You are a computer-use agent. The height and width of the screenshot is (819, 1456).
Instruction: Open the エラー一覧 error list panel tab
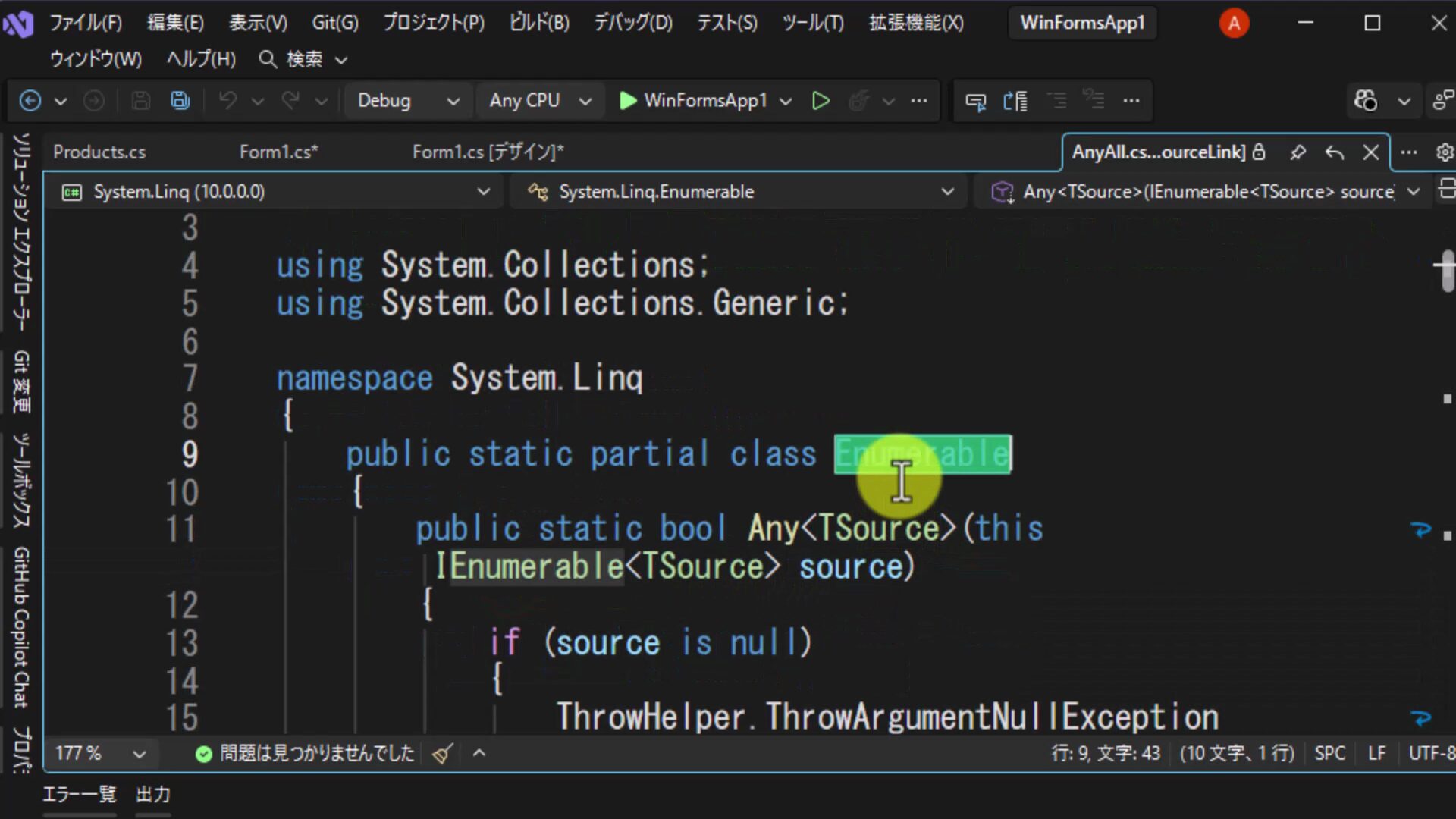click(80, 794)
